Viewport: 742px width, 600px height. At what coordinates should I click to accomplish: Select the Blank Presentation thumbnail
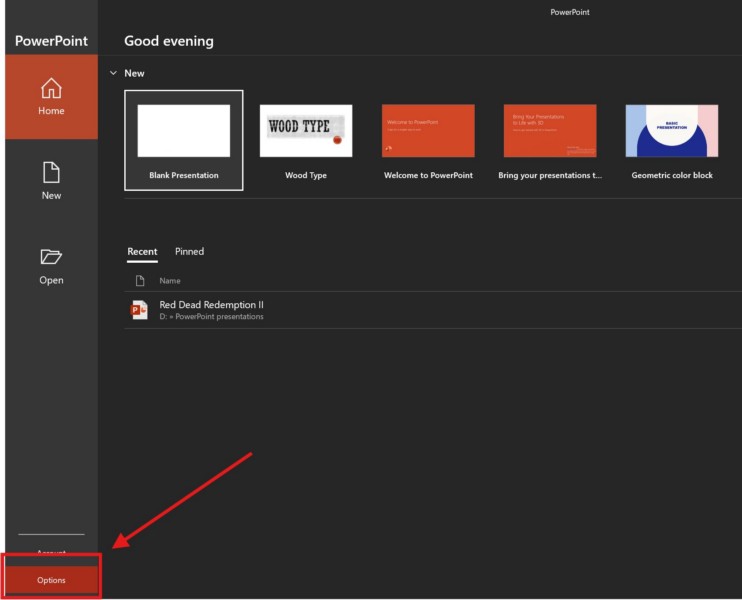(x=184, y=131)
